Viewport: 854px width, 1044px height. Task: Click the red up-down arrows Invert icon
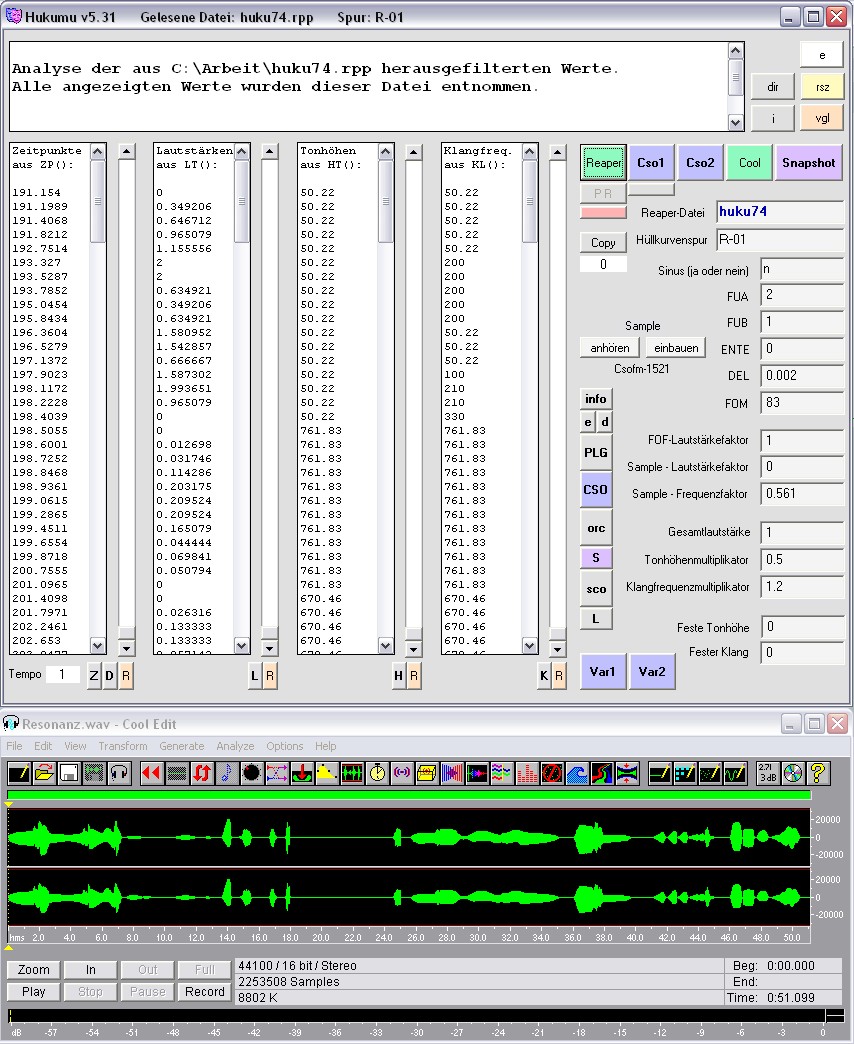(202, 773)
